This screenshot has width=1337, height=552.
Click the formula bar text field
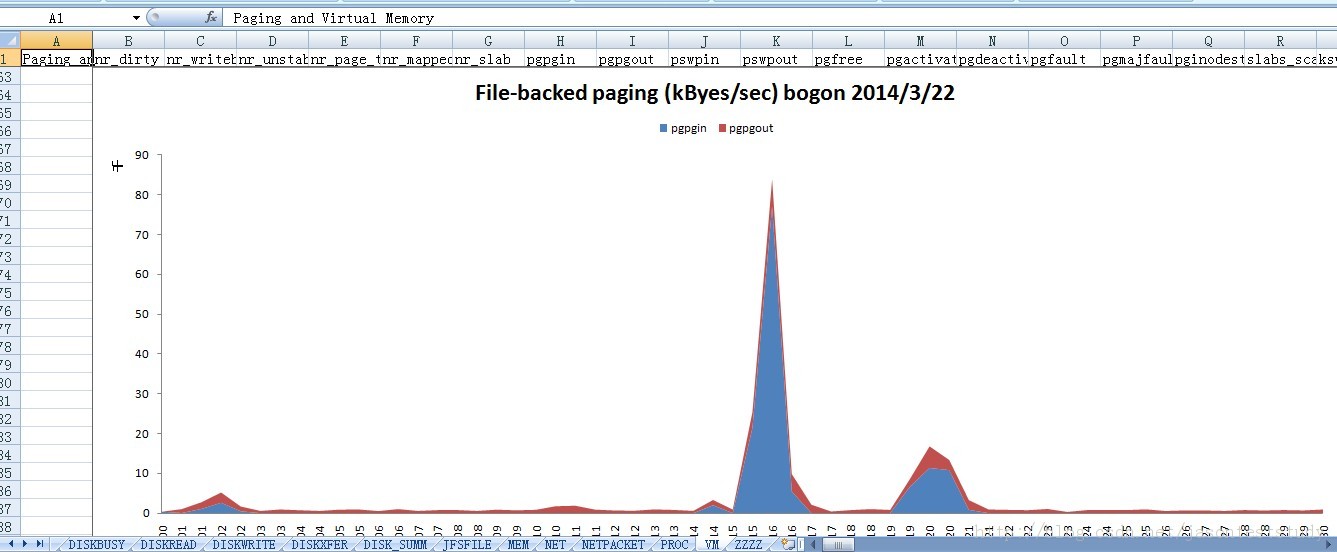tap(700, 18)
